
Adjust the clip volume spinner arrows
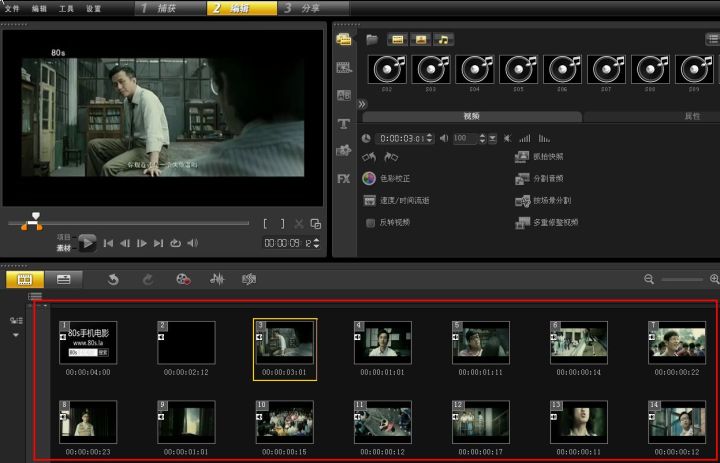(482, 138)
